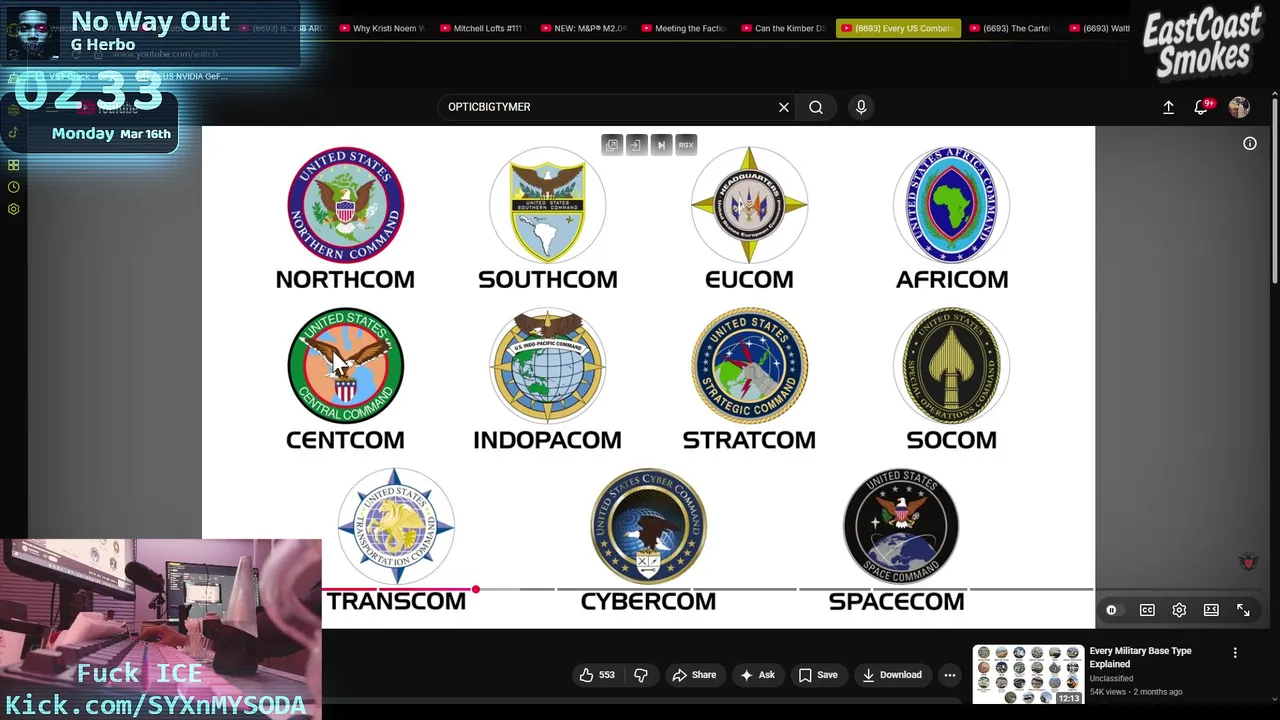Image resolution: width=1280 pixels, height=720 pixels.
Task: Click the sidebar clock history icon
Action: pos(14,187)
